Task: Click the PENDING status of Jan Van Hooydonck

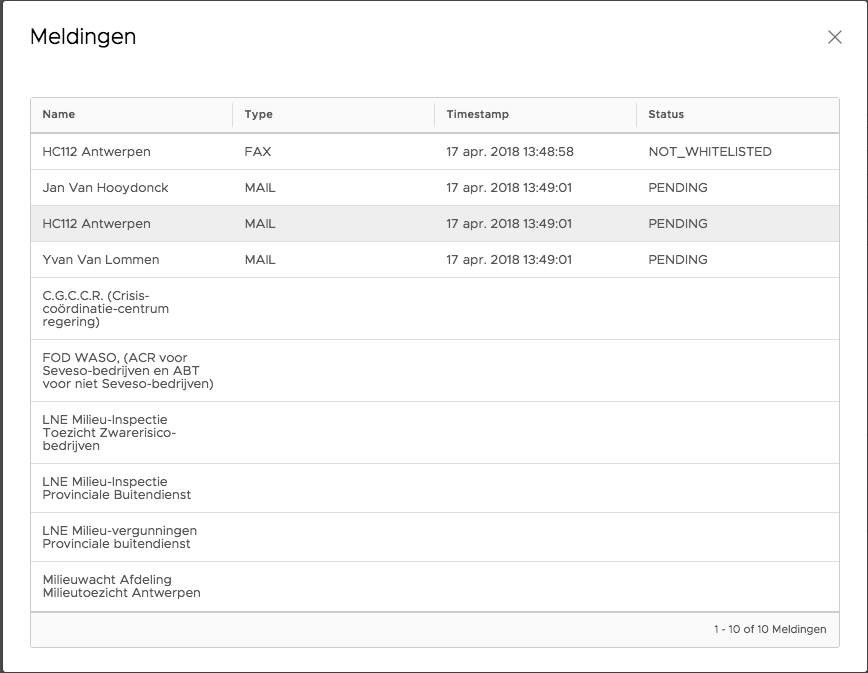Action: pyautogui.click(x=676, y=187)
